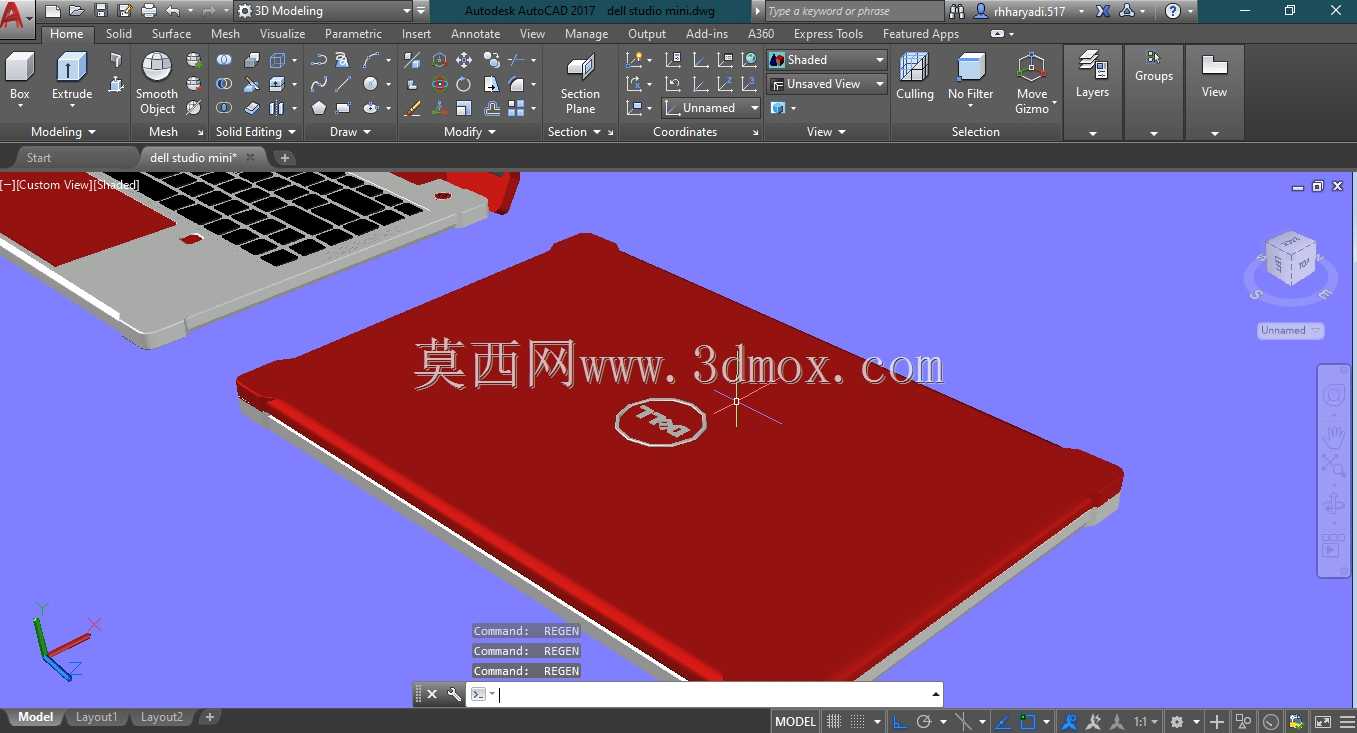This screenshot has width=1357, height=733.
Task: Open the annotation scale 1:1 dropdown
Action: [x=1146, y=721]
